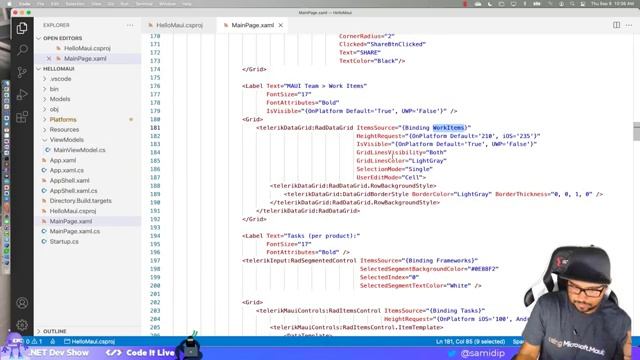Screen dimensions: 640x360
Task: Expand the obj folder
Action: (x=54, y=109)
